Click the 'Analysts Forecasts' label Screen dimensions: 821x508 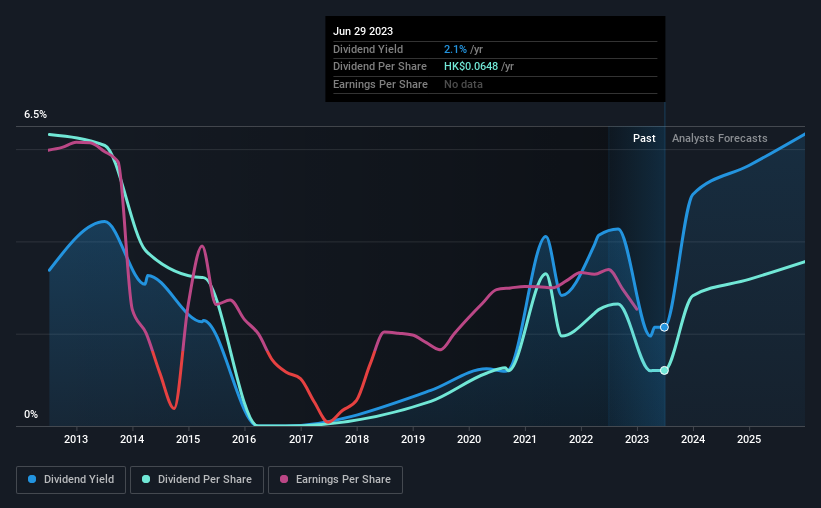[719, 138]
